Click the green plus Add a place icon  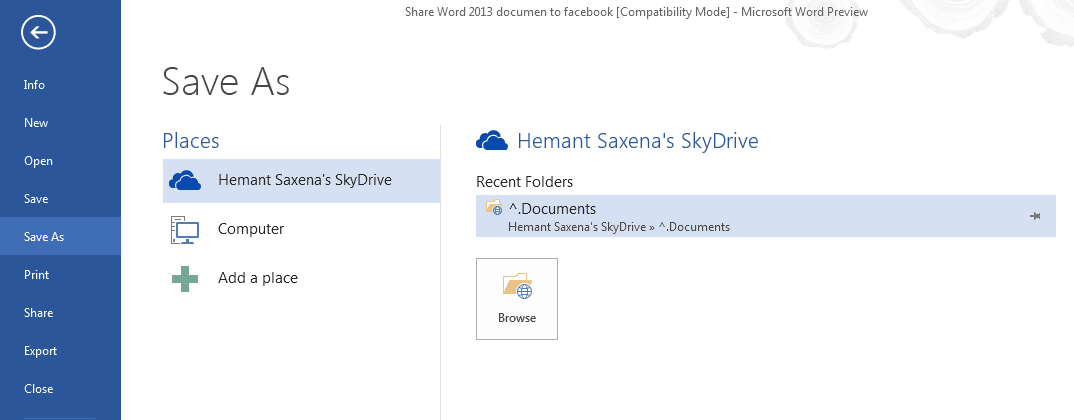click(185, 278)
